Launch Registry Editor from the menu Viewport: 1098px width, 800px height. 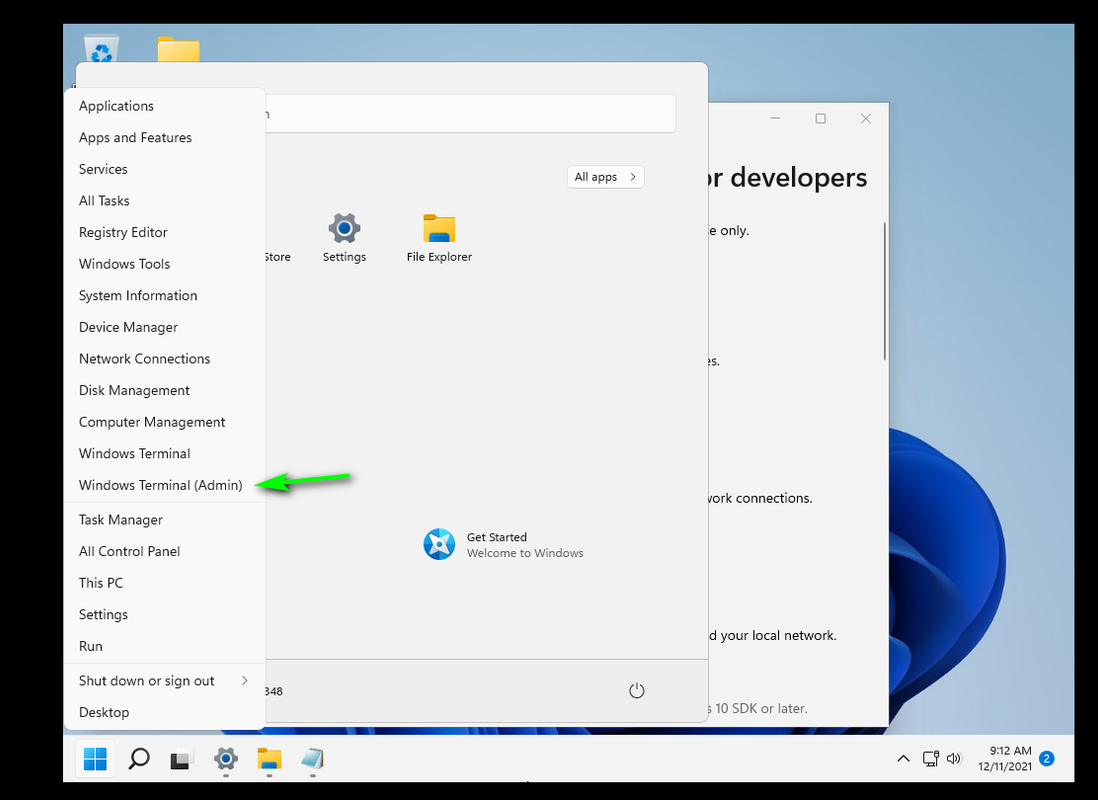pos(165,232)
